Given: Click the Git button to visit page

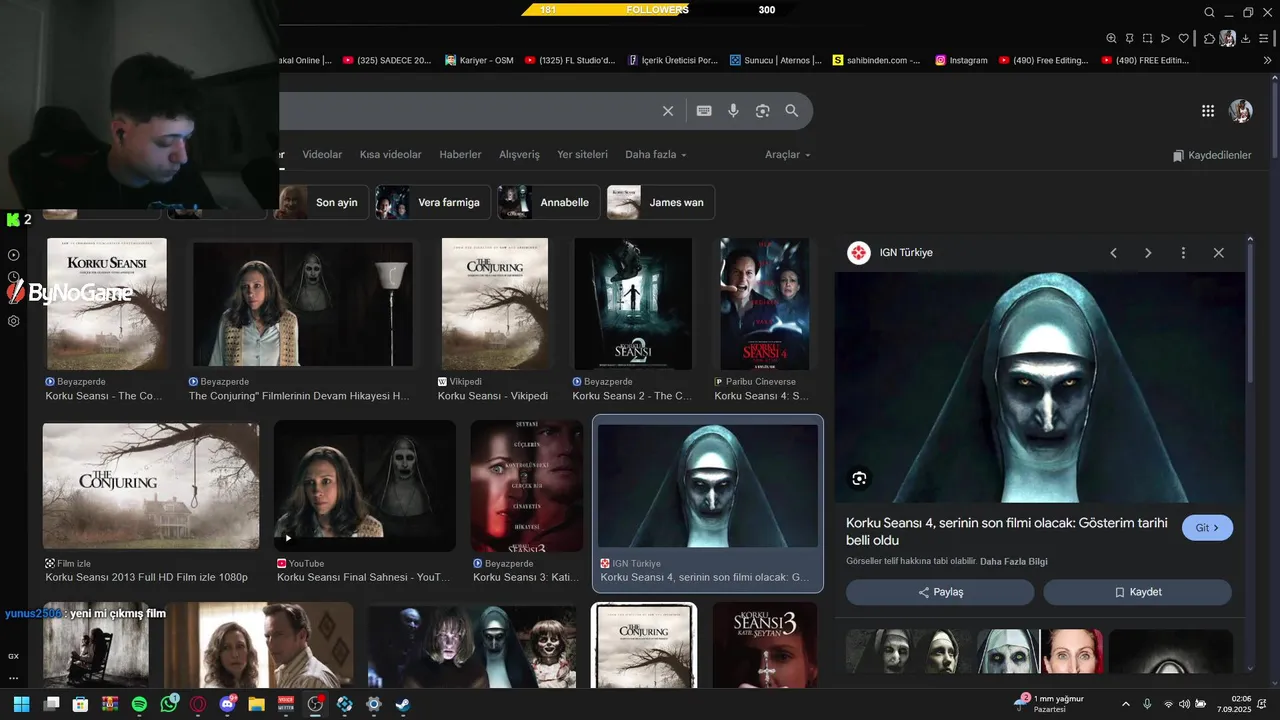Looking at the screenshot, I should tap(1207, 528).
